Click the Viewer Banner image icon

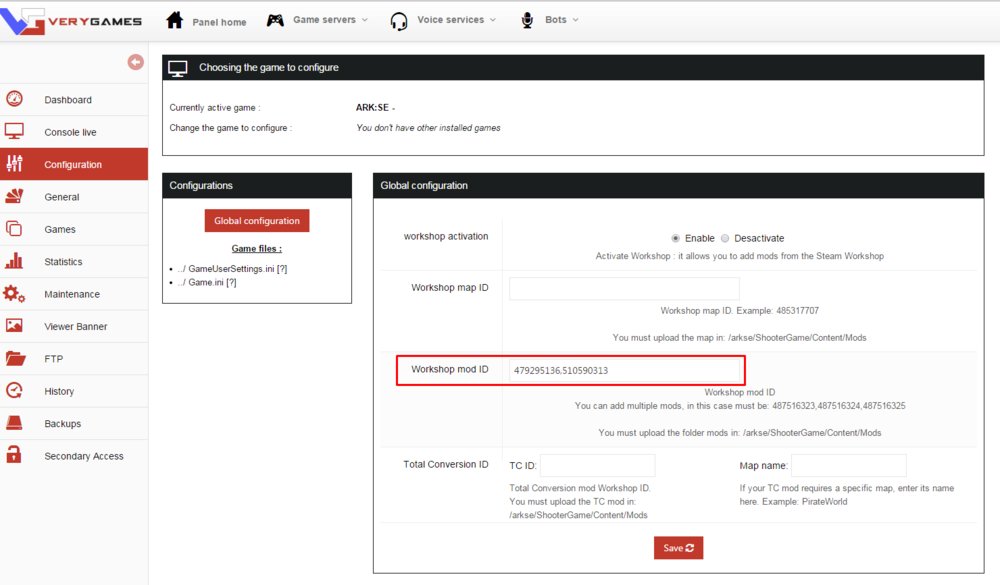14,326
